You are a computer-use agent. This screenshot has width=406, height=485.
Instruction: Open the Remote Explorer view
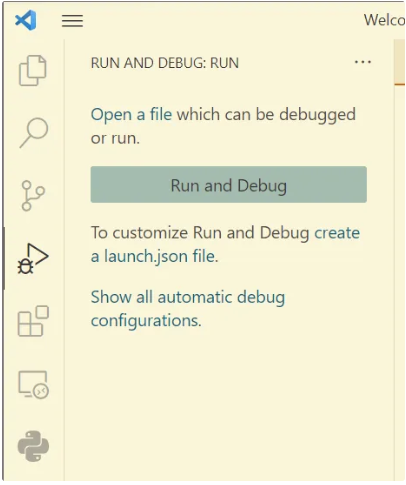[x=33, y=384]
